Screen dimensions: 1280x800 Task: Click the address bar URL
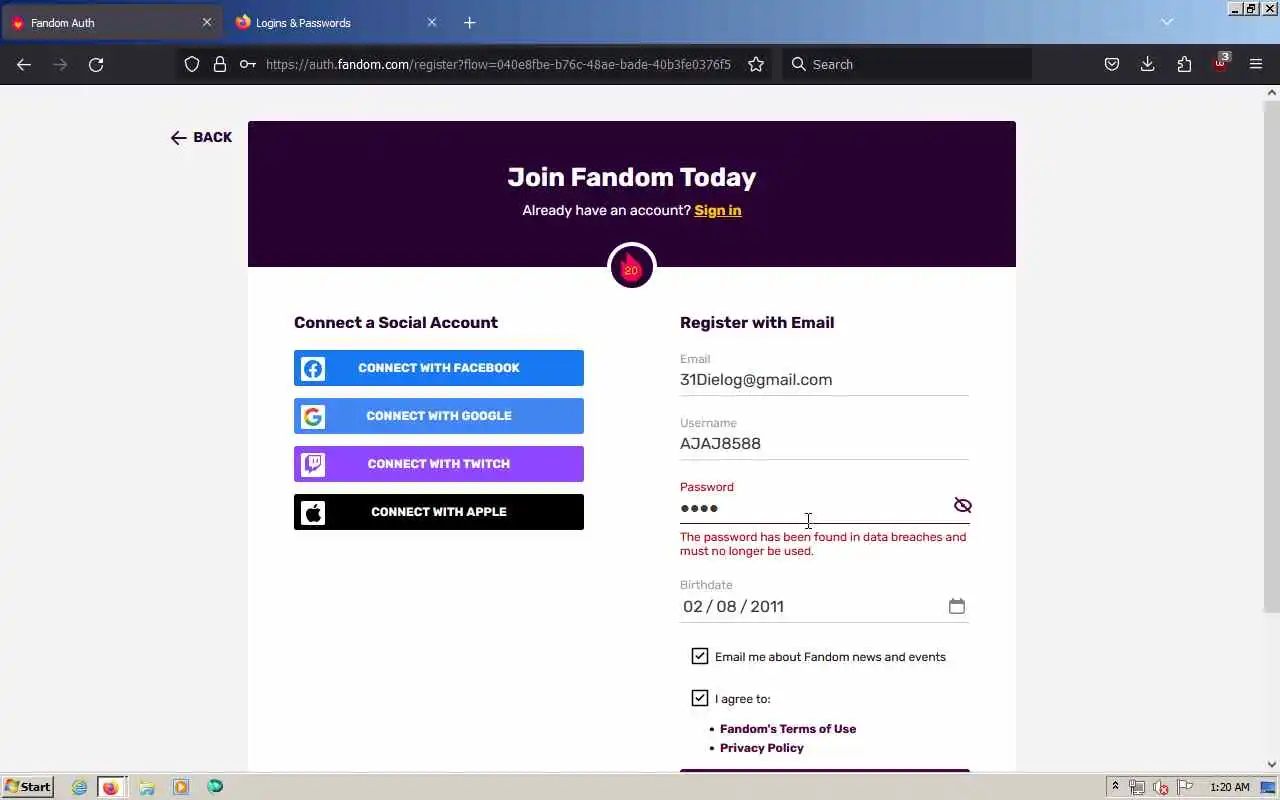498,64
